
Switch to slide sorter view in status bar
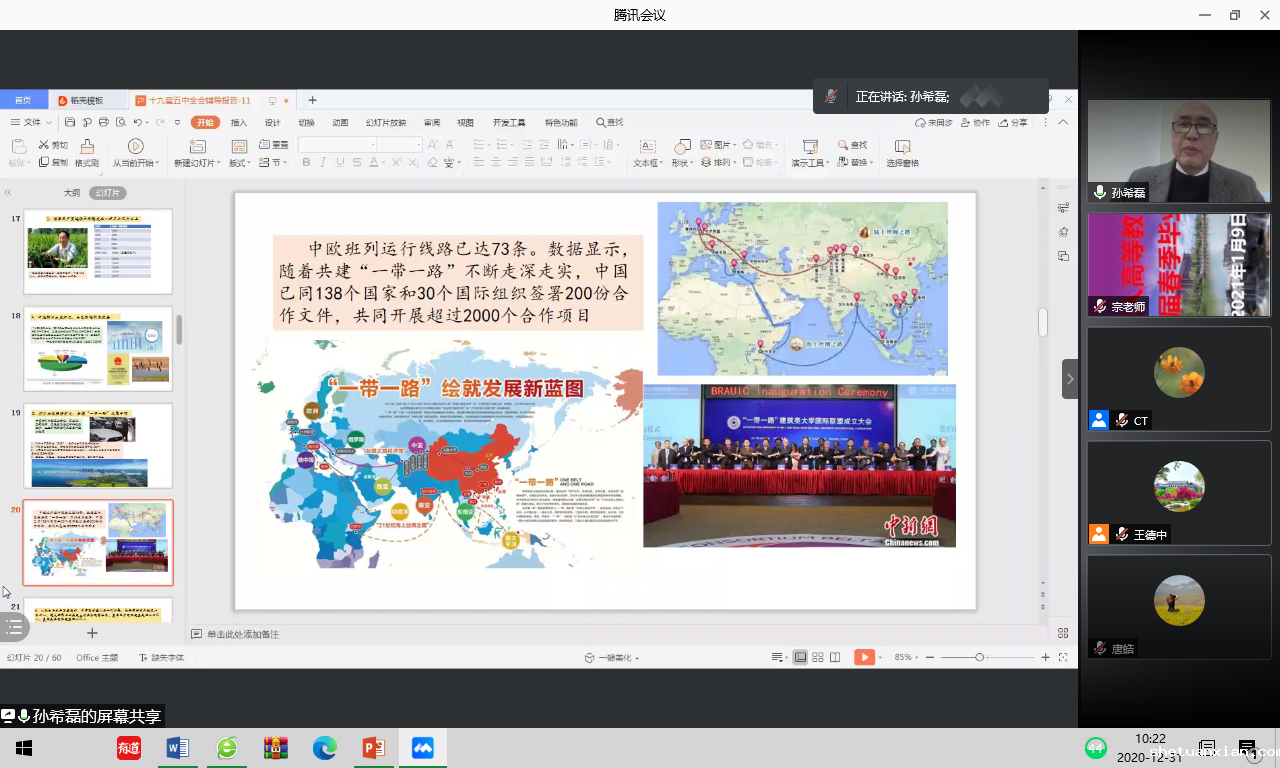click(x=818, y=657)
